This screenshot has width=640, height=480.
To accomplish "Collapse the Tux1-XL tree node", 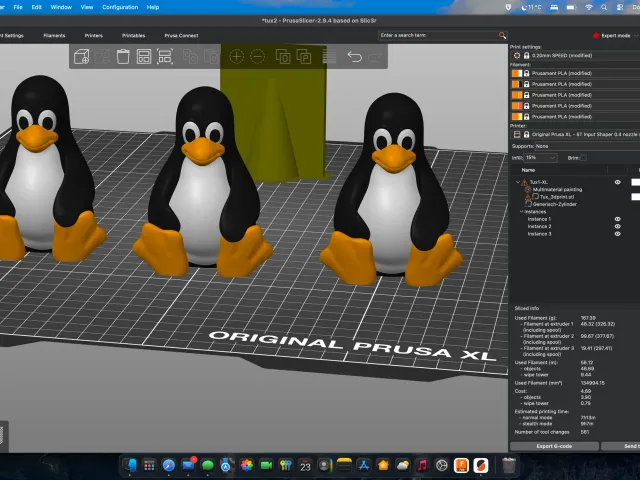I will [x=518, y=182].
